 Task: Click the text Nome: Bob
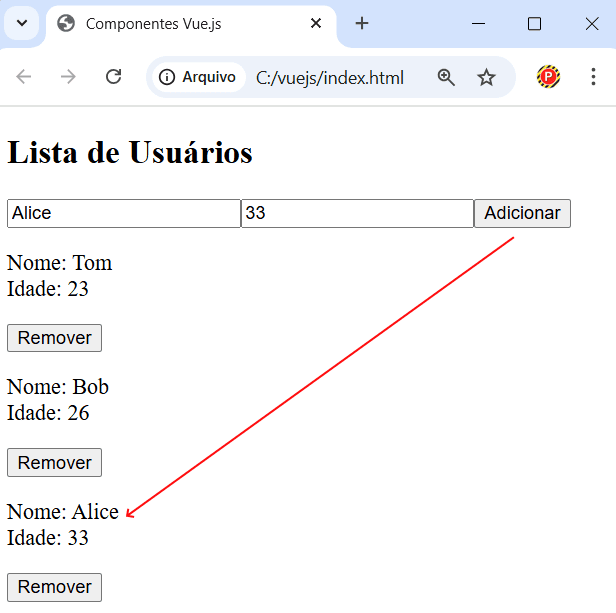click(x=58, y=387)
